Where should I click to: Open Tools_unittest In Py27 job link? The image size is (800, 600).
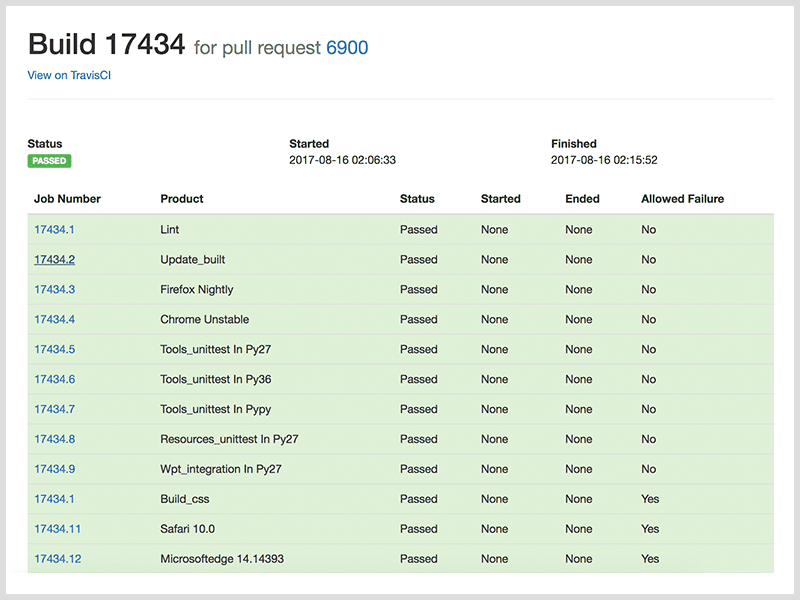pos(53,349)
